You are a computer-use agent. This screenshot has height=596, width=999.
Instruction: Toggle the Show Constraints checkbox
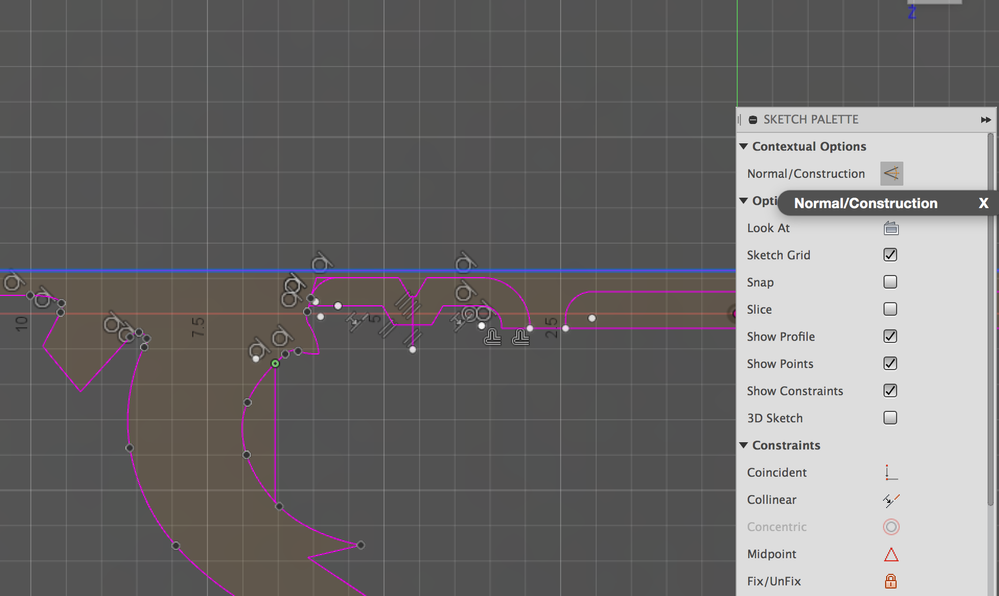(890, 390)
